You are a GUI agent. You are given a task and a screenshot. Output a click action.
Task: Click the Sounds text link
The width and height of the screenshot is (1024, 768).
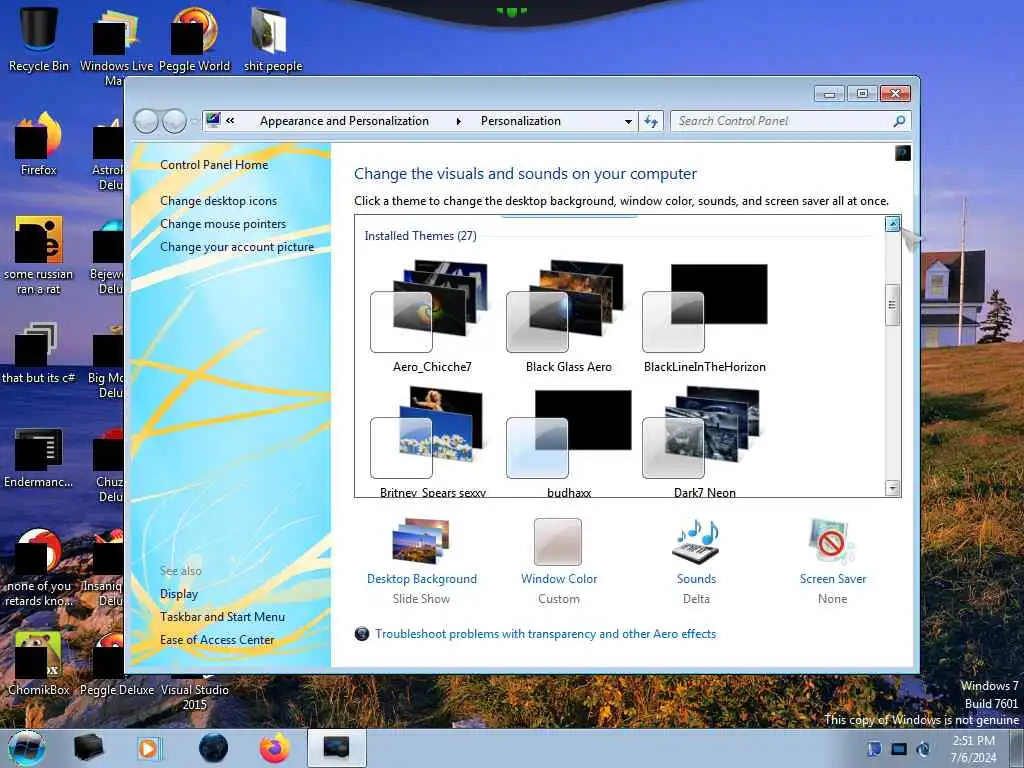coord(696,579)
